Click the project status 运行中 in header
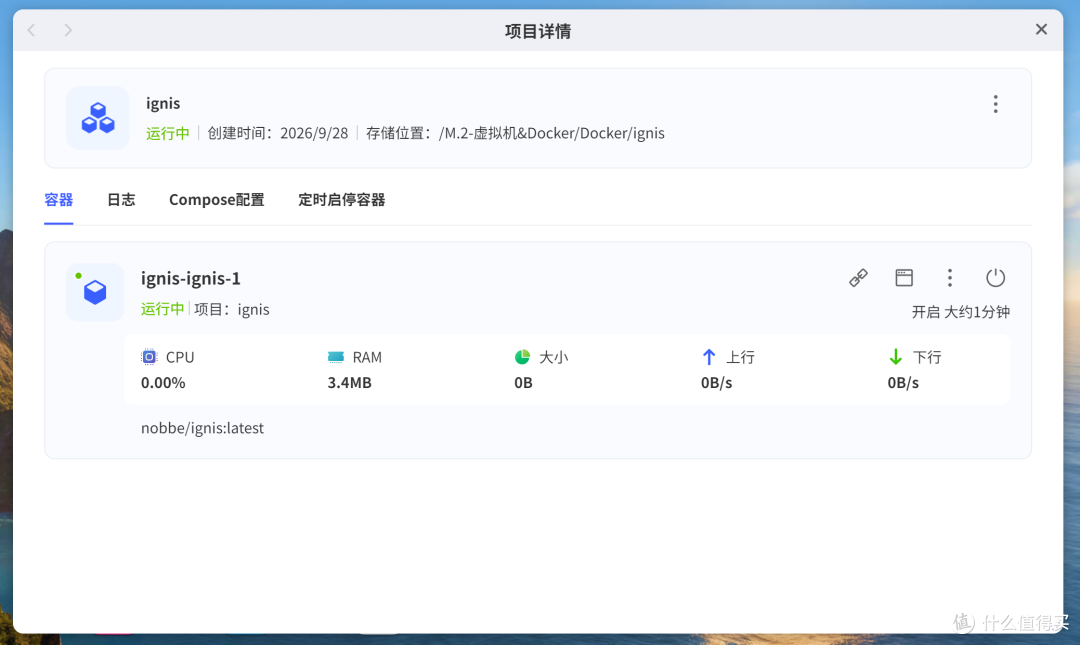 click(x=167, y=133)
